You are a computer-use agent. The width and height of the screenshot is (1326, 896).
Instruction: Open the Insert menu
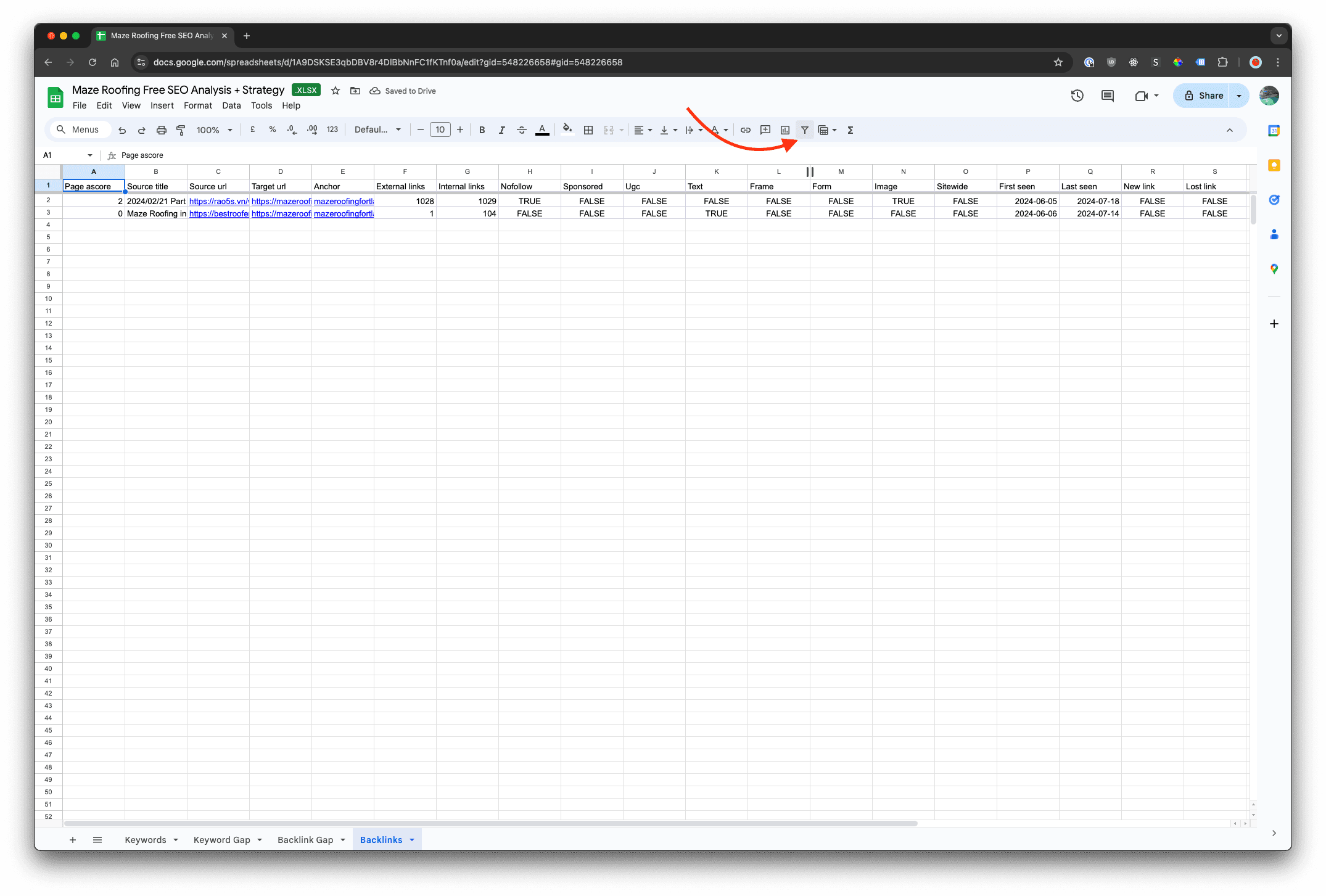[x=162, y=105]
